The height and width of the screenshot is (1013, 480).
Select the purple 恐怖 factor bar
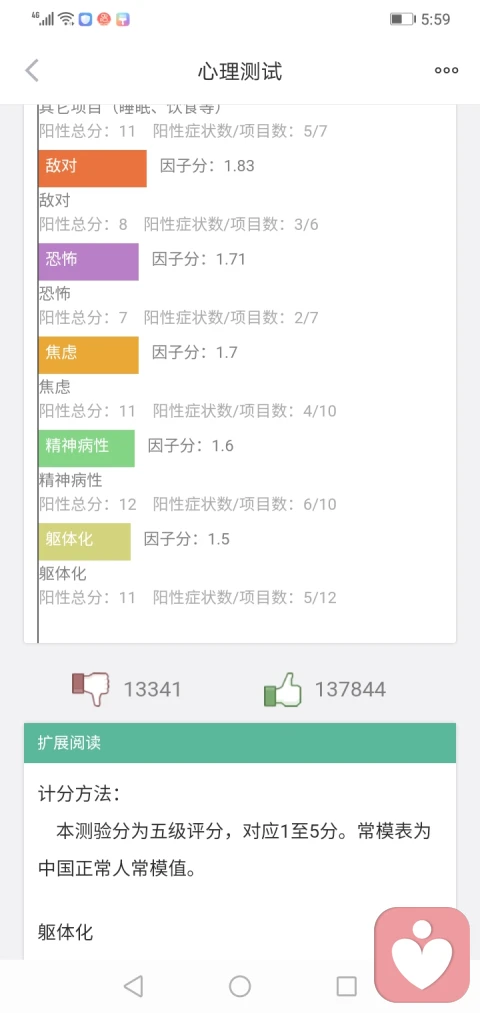click(89, 262)
